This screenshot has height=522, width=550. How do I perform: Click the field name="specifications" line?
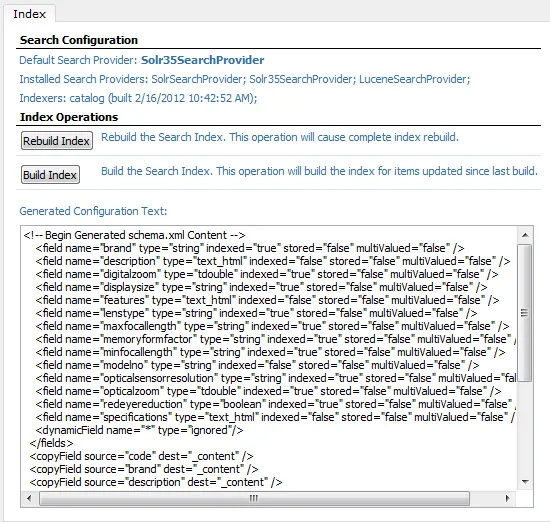pyautogui.click(x=276, y=417)
